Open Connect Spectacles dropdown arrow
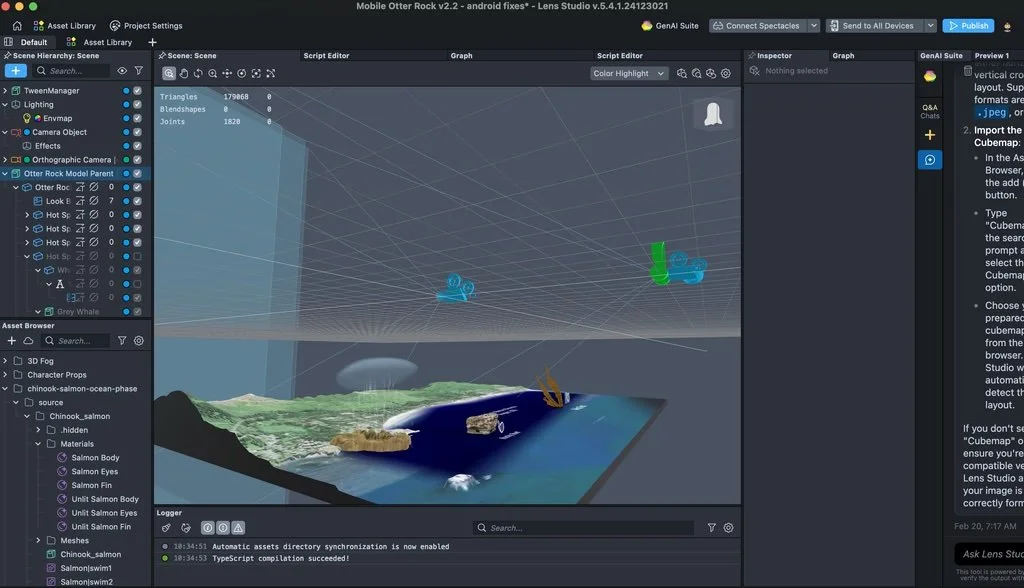Viewport: 1024px width, 588px height. 814,25
